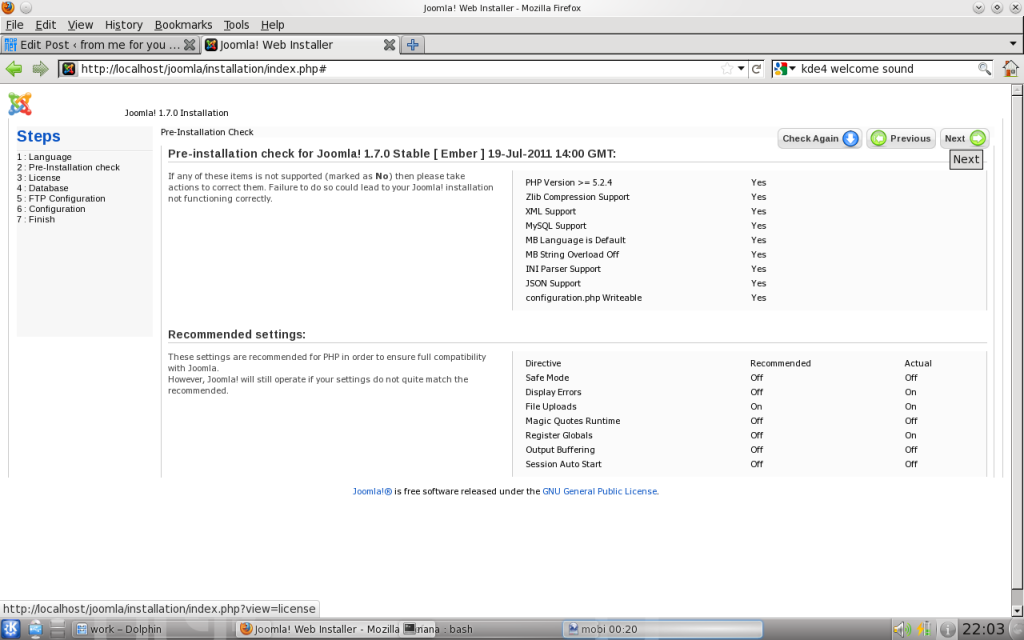Click step '5 : FTP Configuration'
This screenshot has height=640, width=1024.
61,199
